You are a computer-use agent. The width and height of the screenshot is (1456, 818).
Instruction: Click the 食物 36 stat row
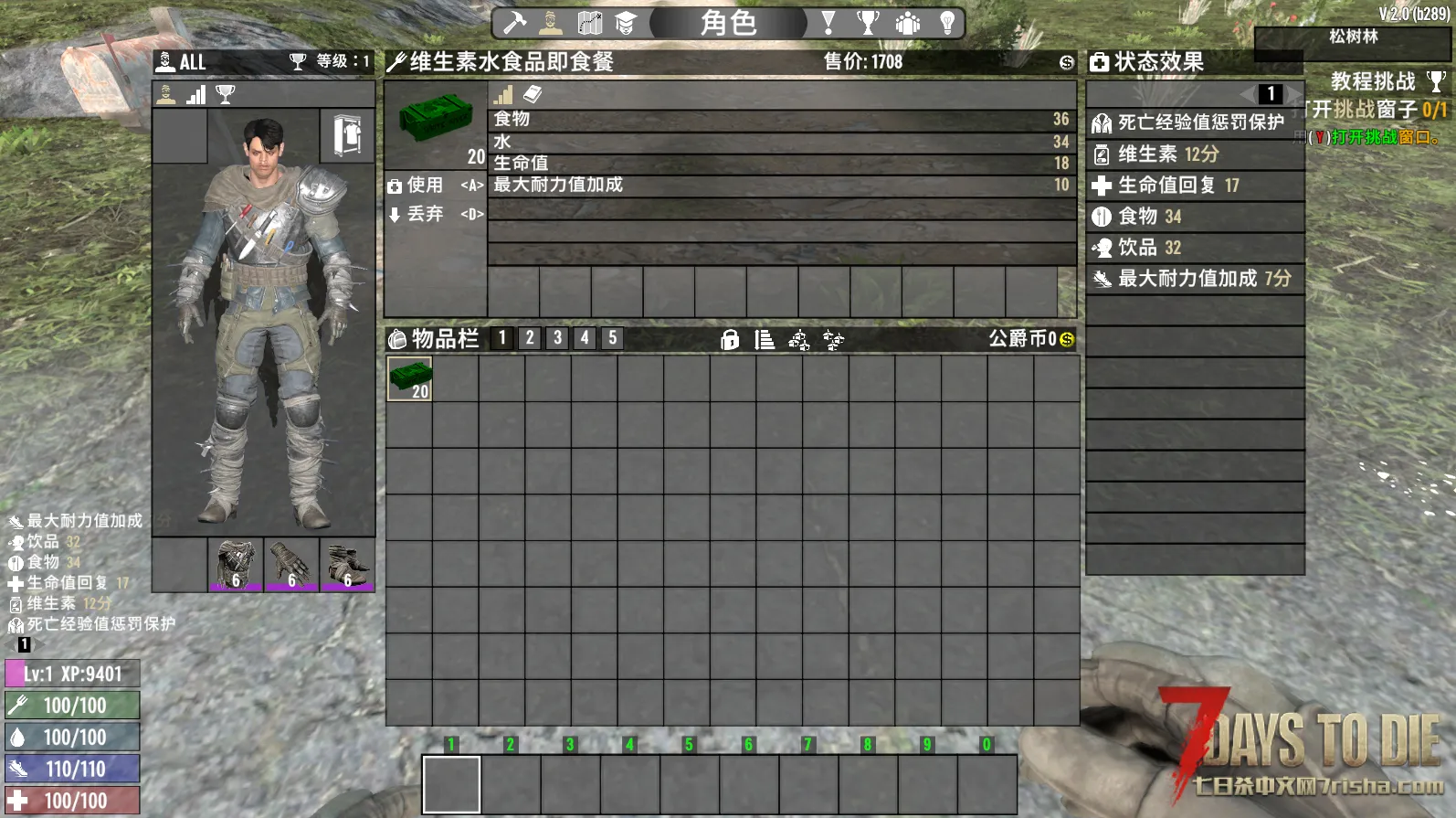tap(781, 120)
